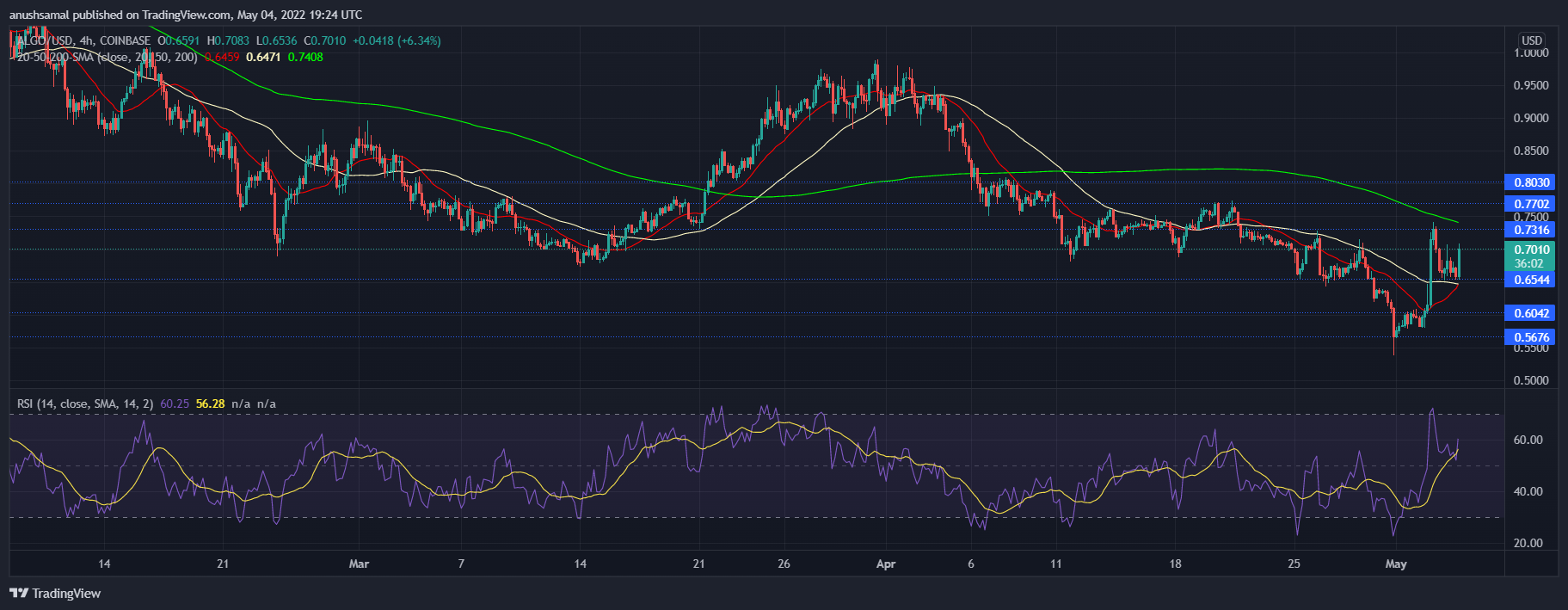Click the TradingView logo icon
This screenshot has width=1568, height=610.
pyautogui.click(x=19, y=594)
